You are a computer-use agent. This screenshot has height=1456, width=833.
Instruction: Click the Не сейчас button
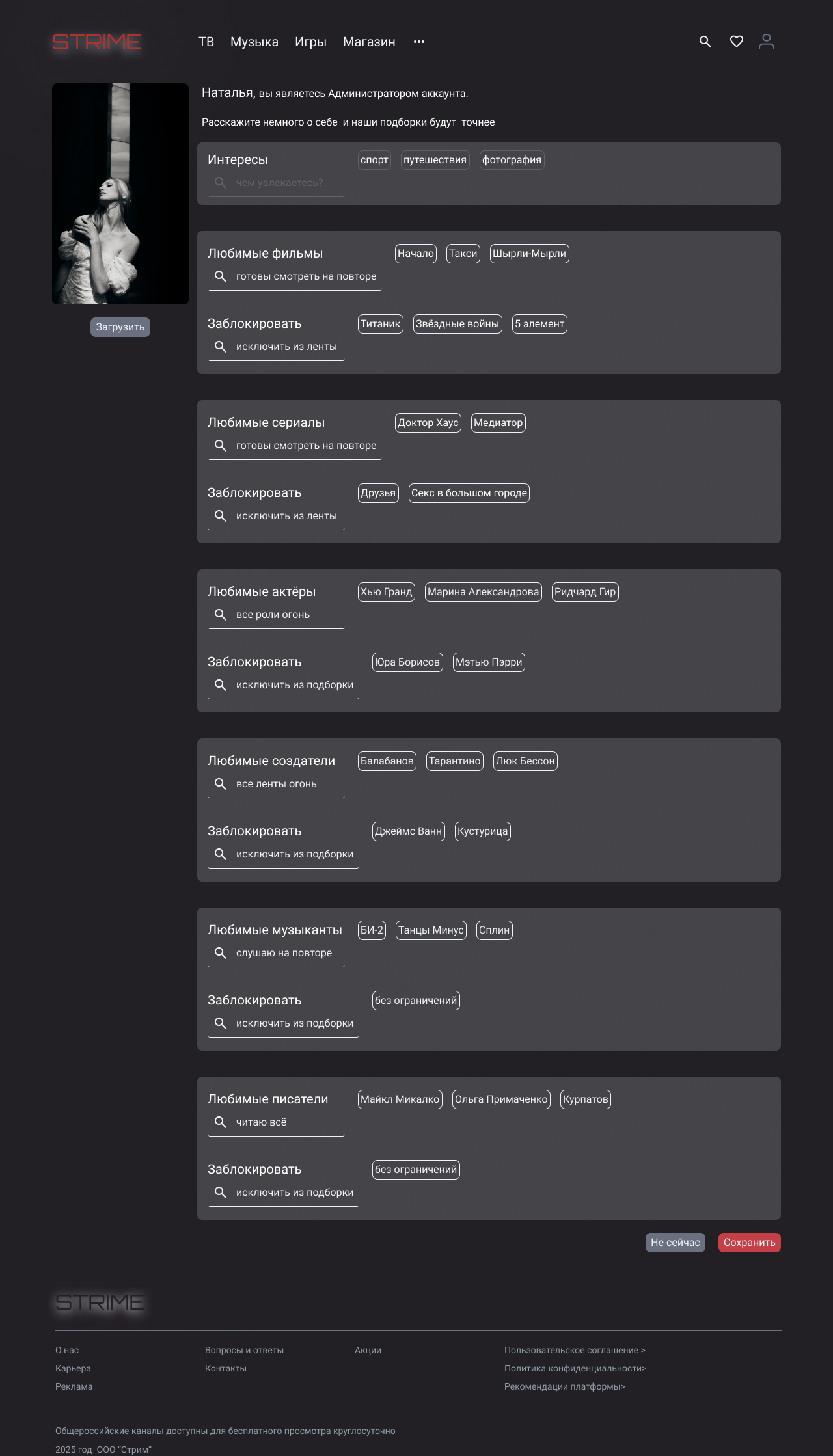676,1243
